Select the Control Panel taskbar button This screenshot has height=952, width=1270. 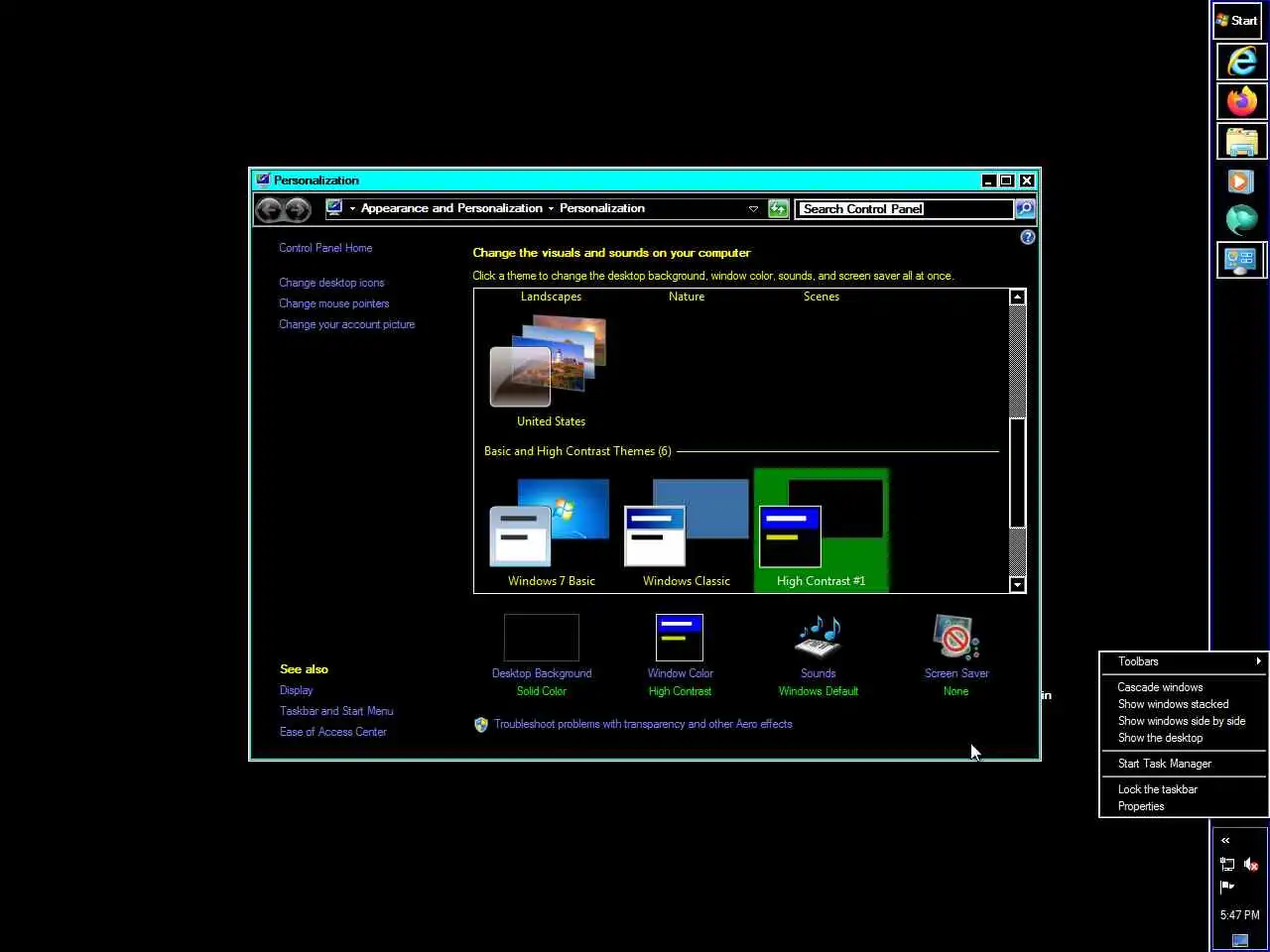(1240, 260)
